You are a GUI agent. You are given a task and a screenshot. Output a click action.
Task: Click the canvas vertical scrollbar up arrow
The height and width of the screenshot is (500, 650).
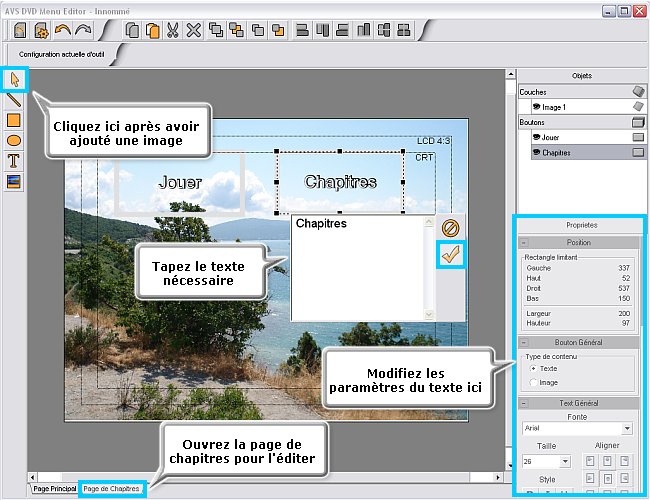tap(511, 74)
